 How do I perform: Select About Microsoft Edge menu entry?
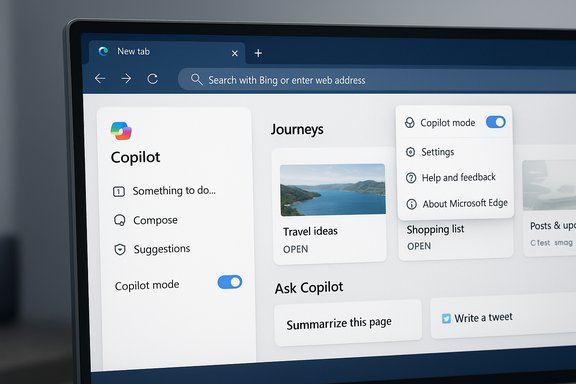tap(456, 204)
